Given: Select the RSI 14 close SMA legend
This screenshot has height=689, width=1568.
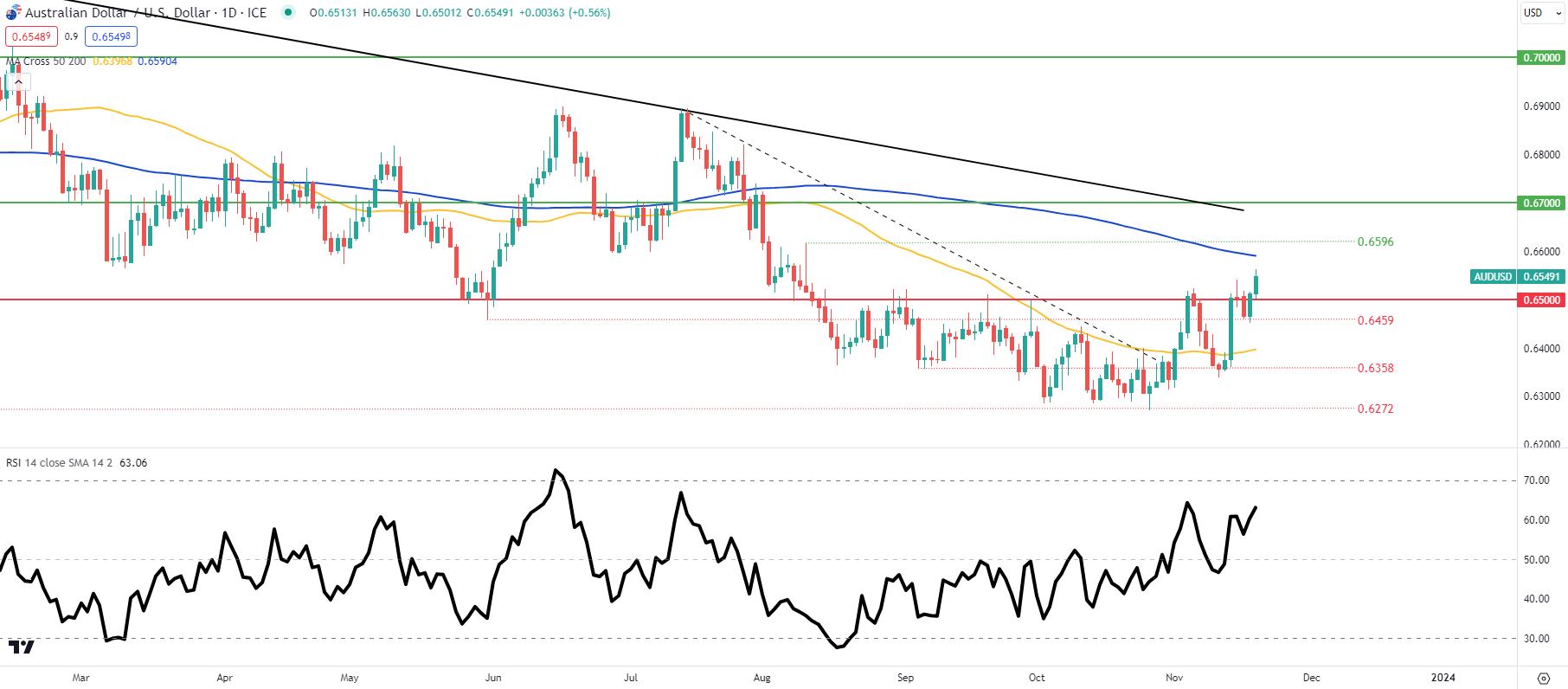Looking at the screenshot, I should coord(59,463).
